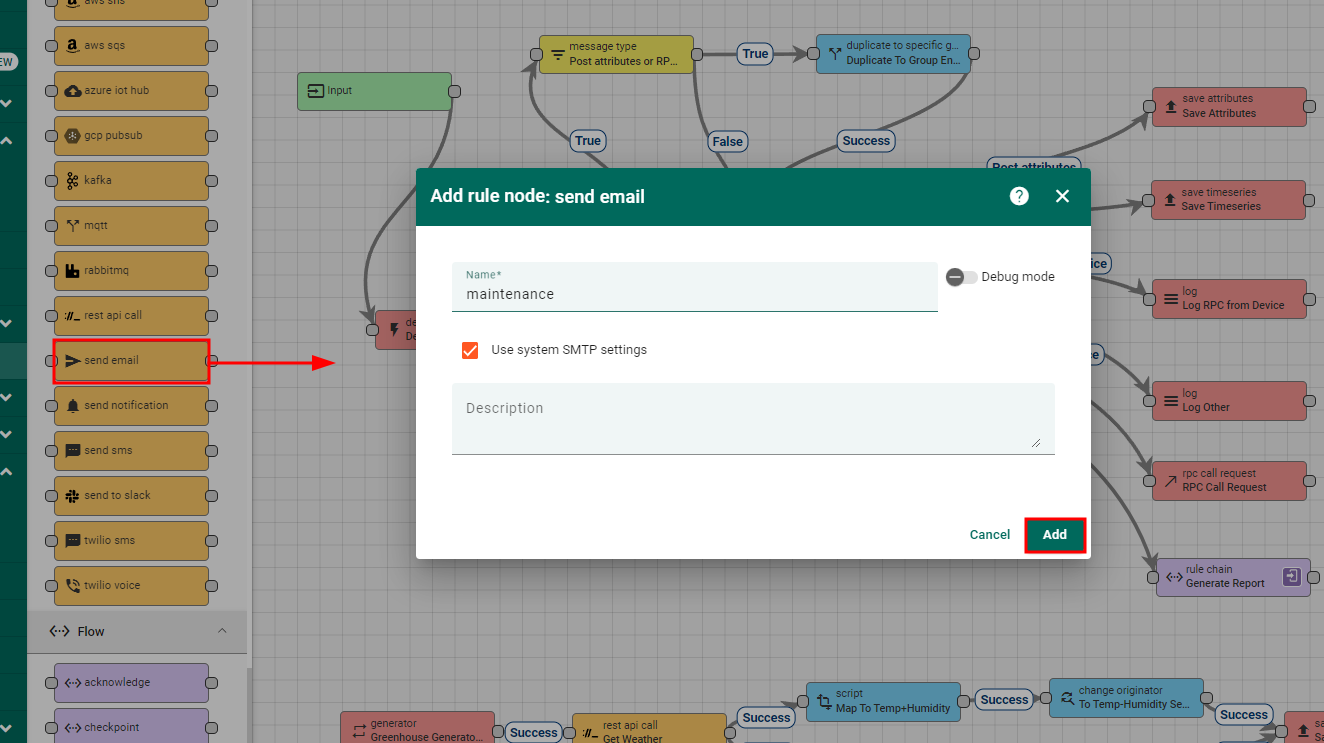The image size is (1324, 743).
Task: Close the Add rule node dialog
Action: pyautogui.click(x=1062, y=196)
